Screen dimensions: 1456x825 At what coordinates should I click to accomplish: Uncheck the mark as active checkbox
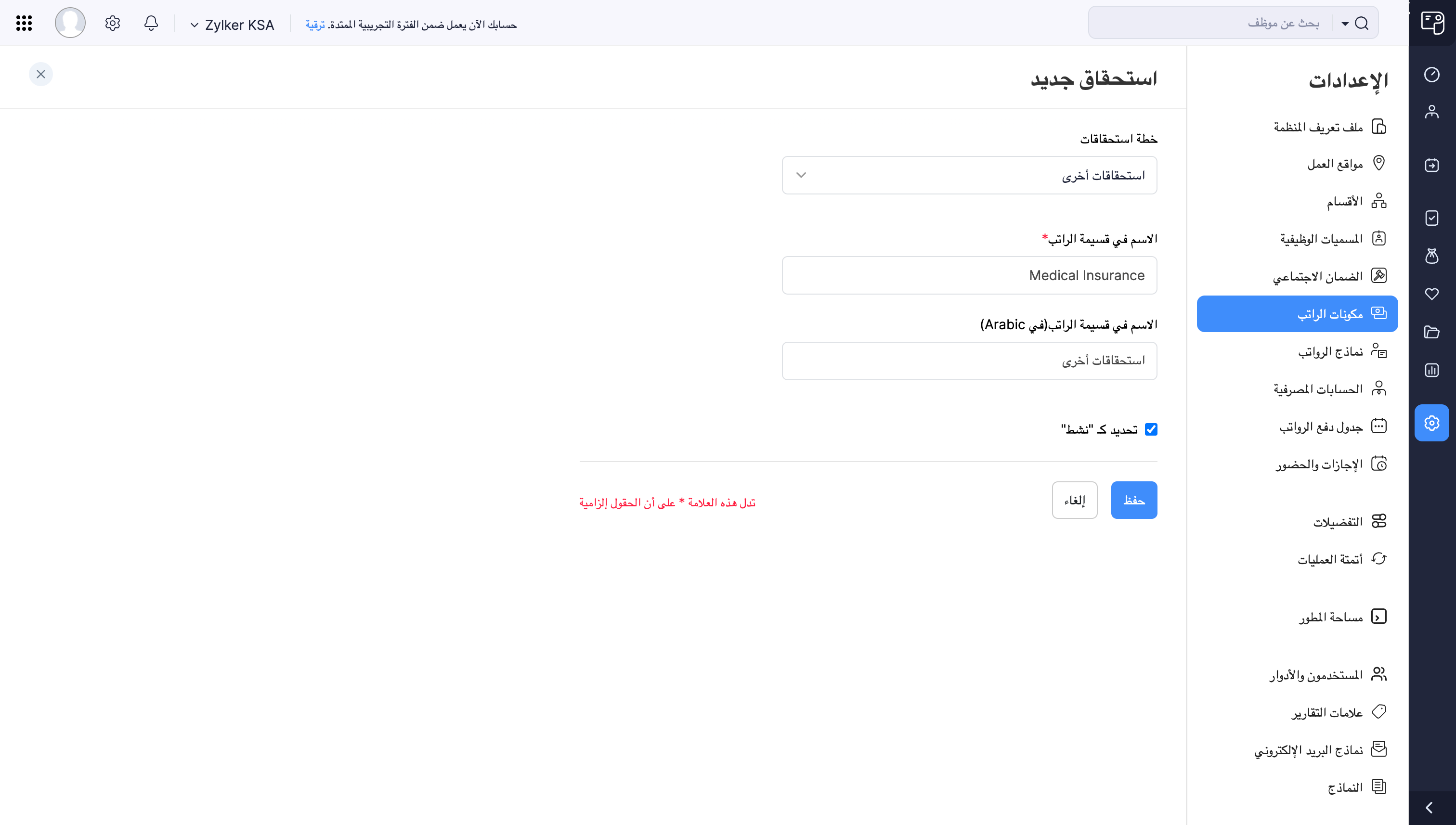tap(1151, 429)
